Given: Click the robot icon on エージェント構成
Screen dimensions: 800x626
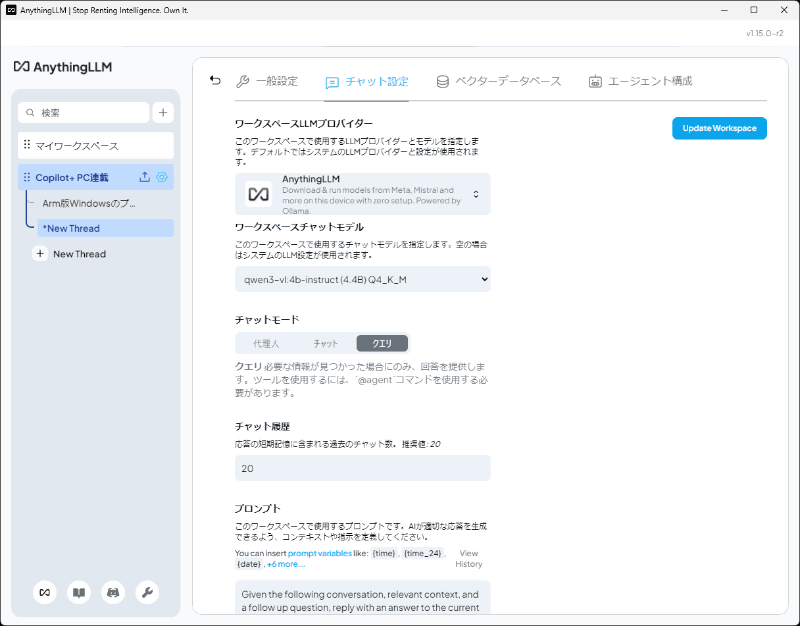Looking at the screenshot, I should tap(595, 82).
